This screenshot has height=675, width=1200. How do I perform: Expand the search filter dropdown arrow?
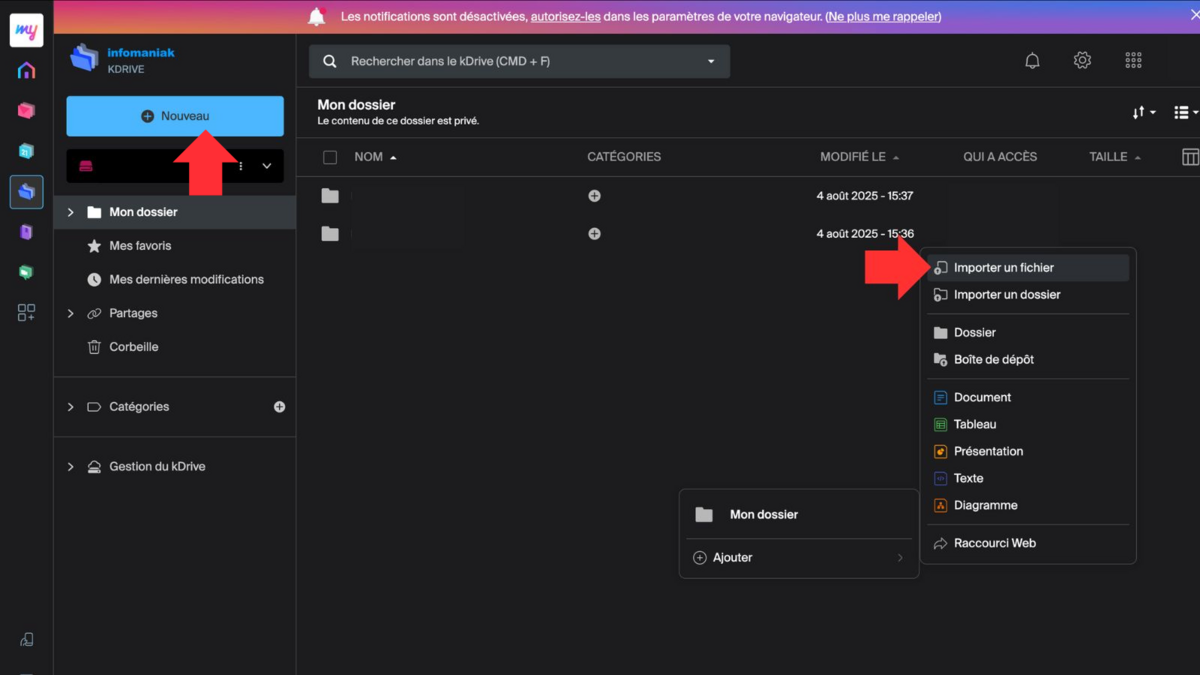(x=711, y=62)
